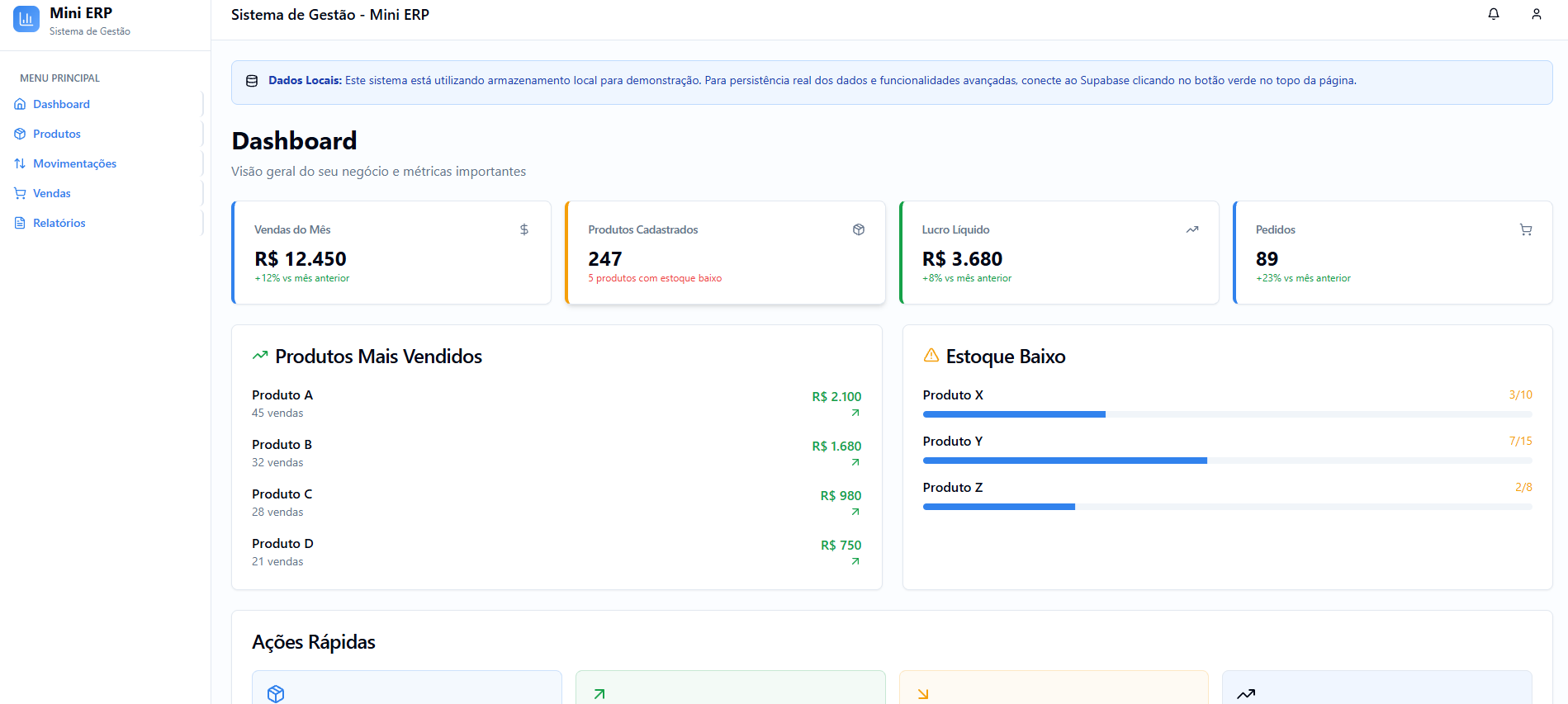Click the R$ 1.680 revenue value
Screen dimensions: 1568x704
pos(836,446)
